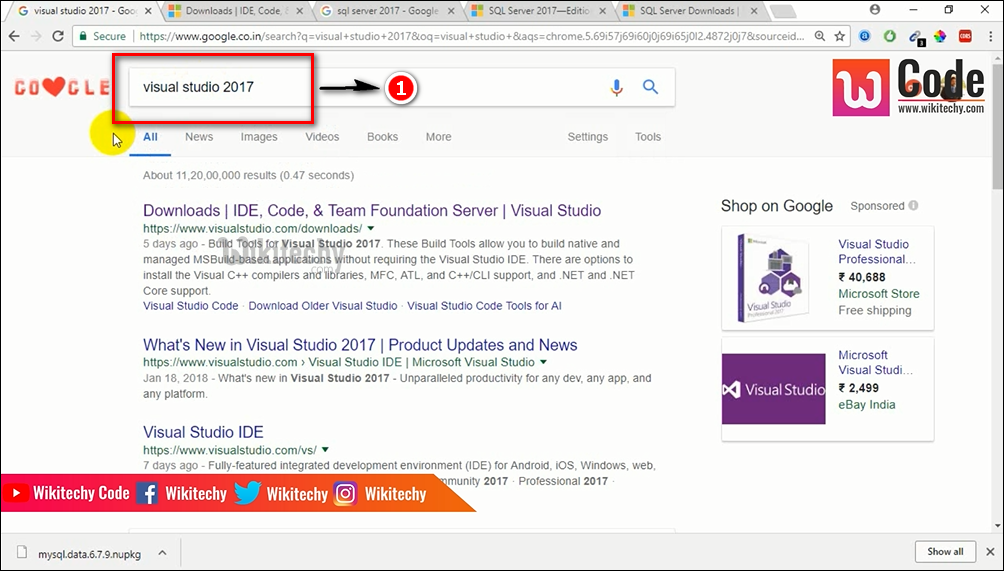Viewport: 1004px width, 571px height.
Task: Click the blue search magnifier icon
Action: [650, 87]
